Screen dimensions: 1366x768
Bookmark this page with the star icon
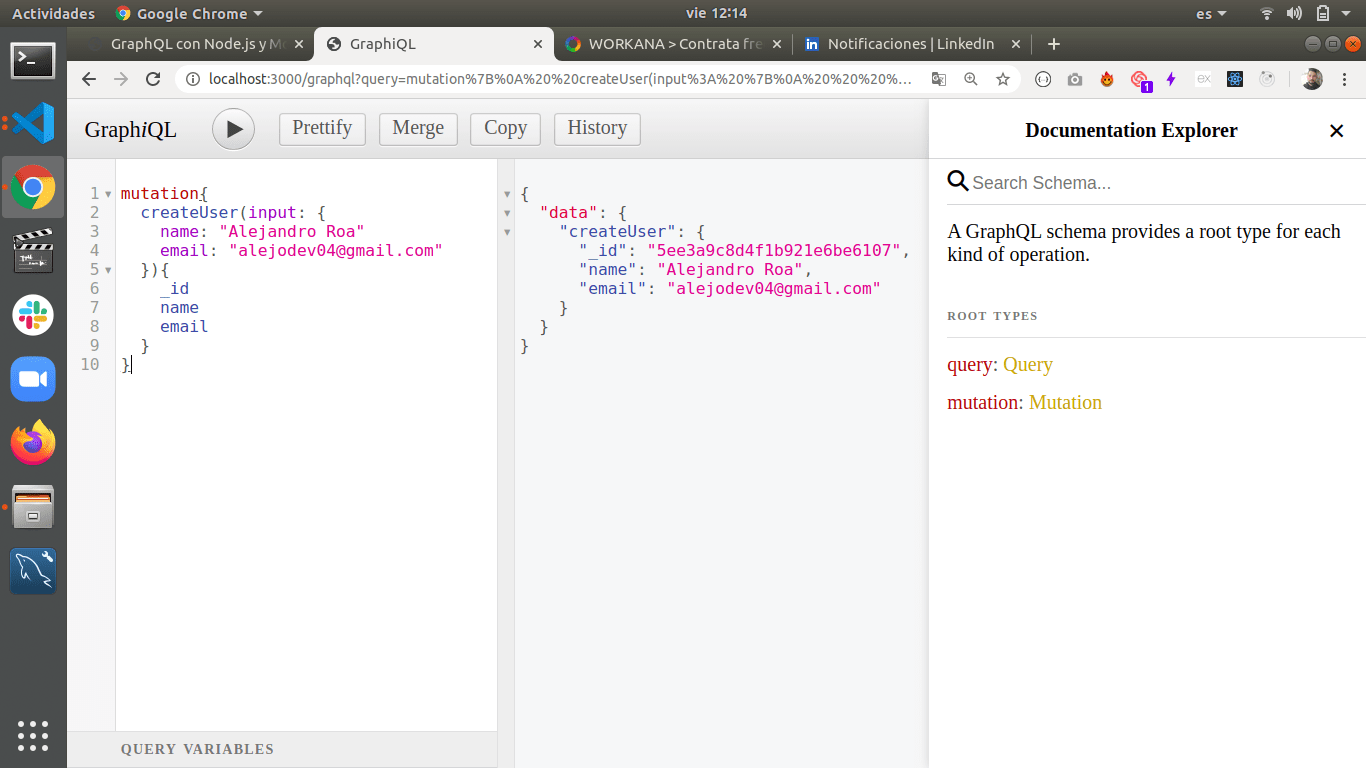click(1003, 79)
